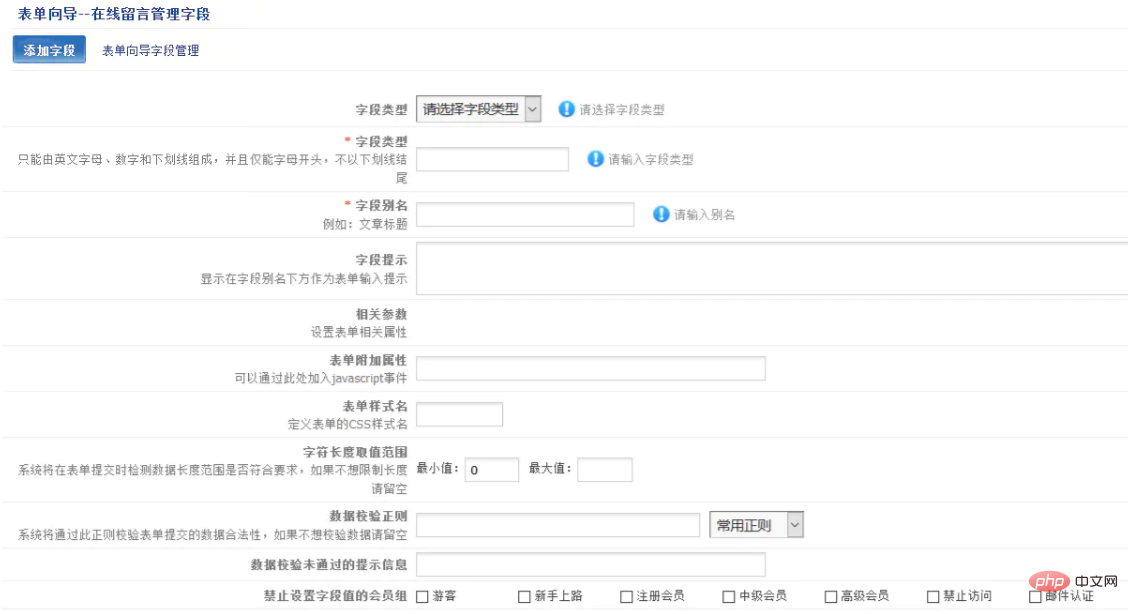Image resolution: width=1128 pixels, height=614 pixels.
Task: Tick the 邮件认证 checkbox
Action: pos(1035,597)
